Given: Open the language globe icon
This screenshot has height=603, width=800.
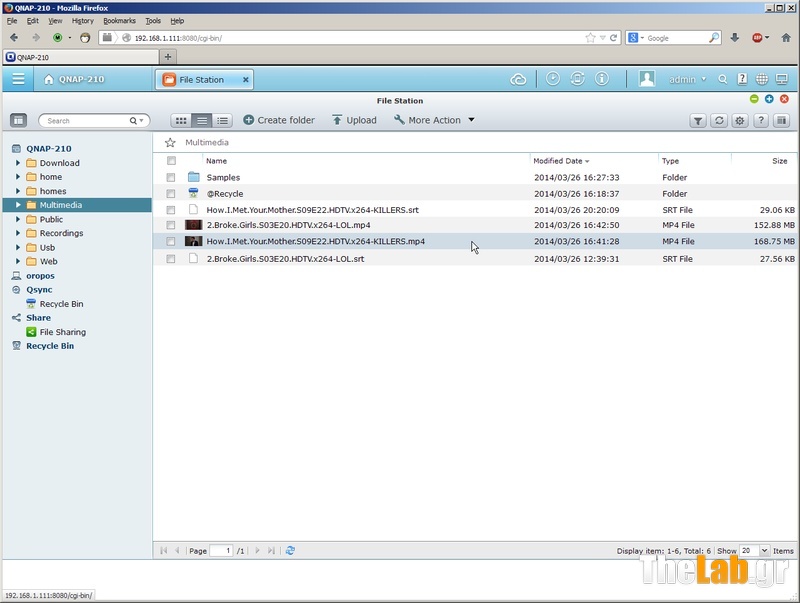Looking at the screenshot, I should pos(762,79).
